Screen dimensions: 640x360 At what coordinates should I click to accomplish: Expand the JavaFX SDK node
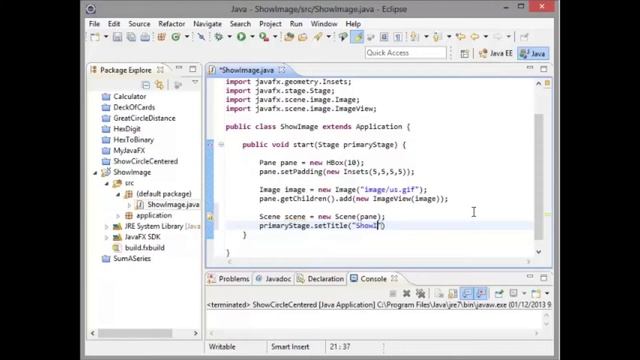pos(107,237)
